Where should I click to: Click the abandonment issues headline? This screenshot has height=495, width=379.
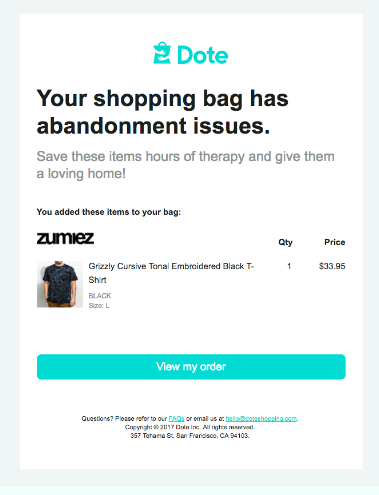click(162, 112)
